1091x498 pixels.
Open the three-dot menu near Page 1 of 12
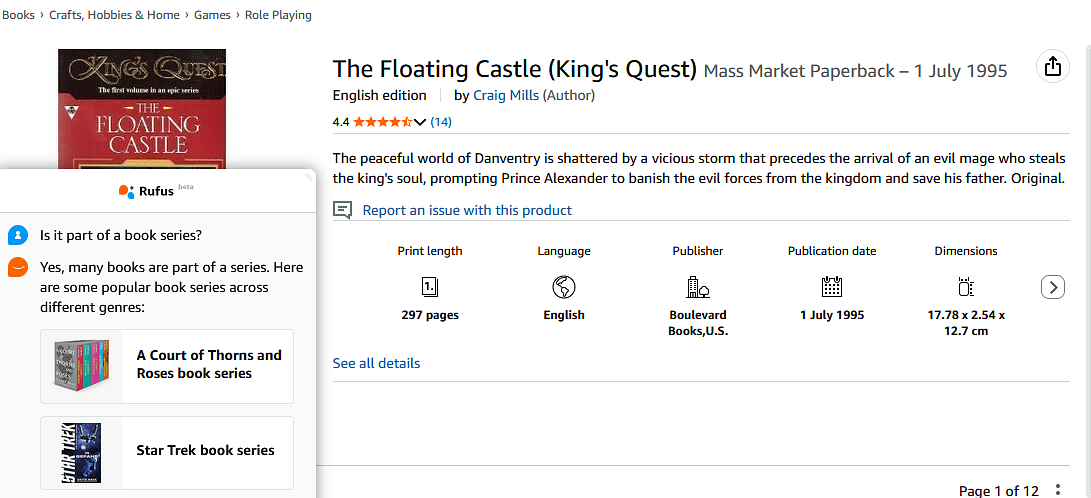tap(1058, 490)
